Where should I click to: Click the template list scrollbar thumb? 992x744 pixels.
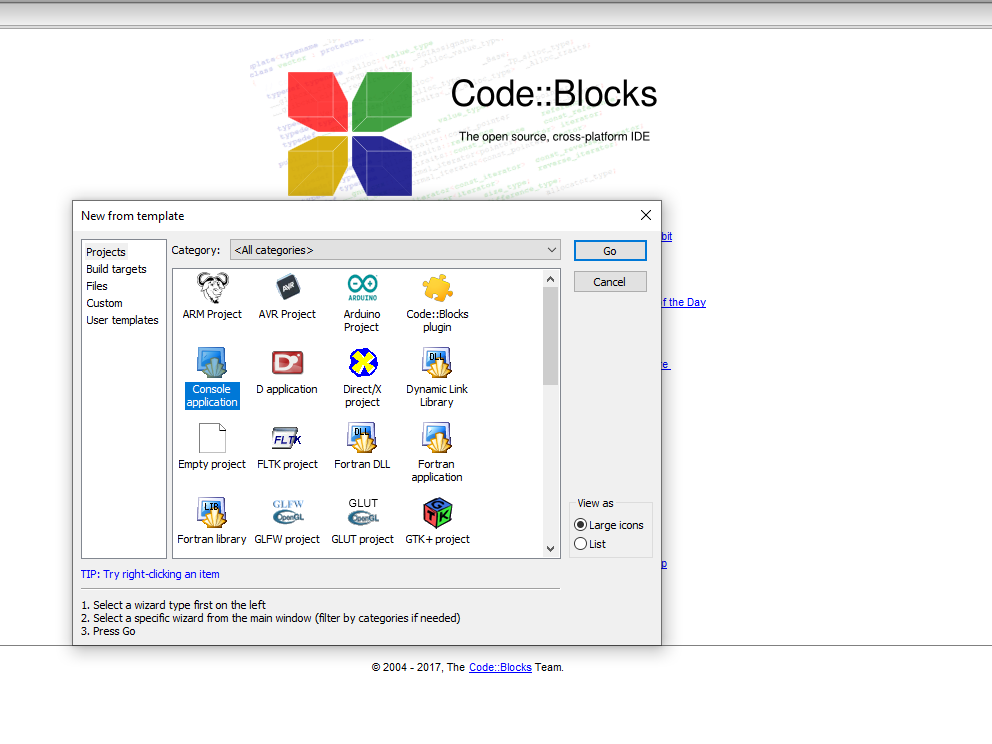(550, 336)
